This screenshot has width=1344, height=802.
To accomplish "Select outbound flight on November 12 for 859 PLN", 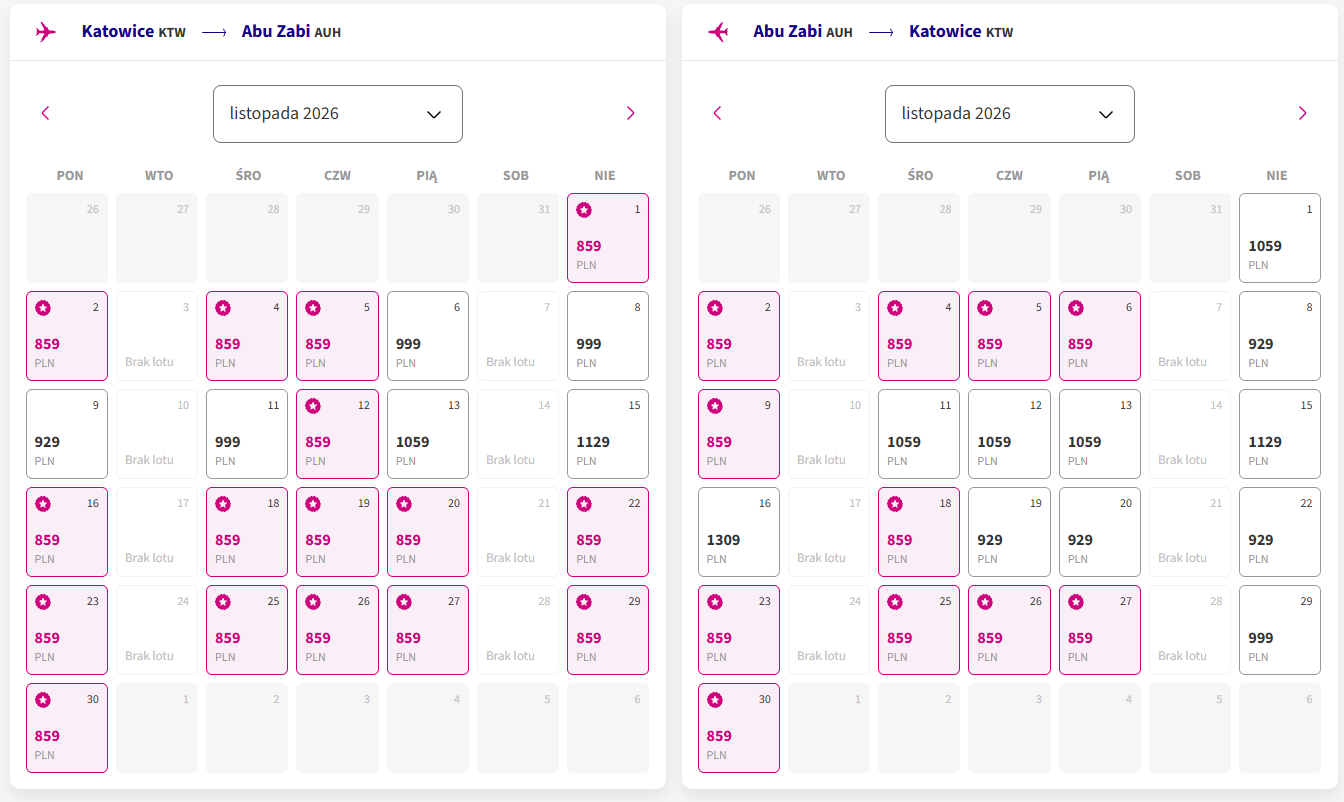I will 337,434.
